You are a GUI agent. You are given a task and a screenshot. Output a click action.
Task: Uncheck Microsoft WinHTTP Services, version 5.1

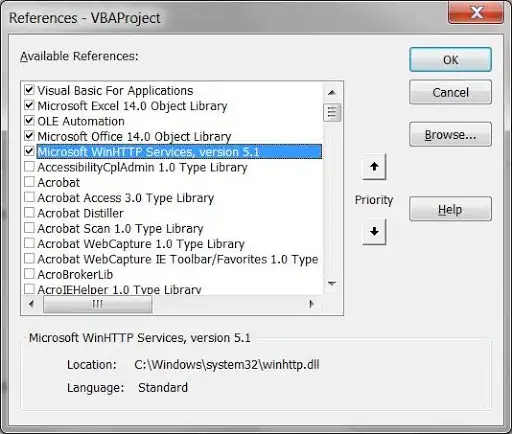(29, 151)
